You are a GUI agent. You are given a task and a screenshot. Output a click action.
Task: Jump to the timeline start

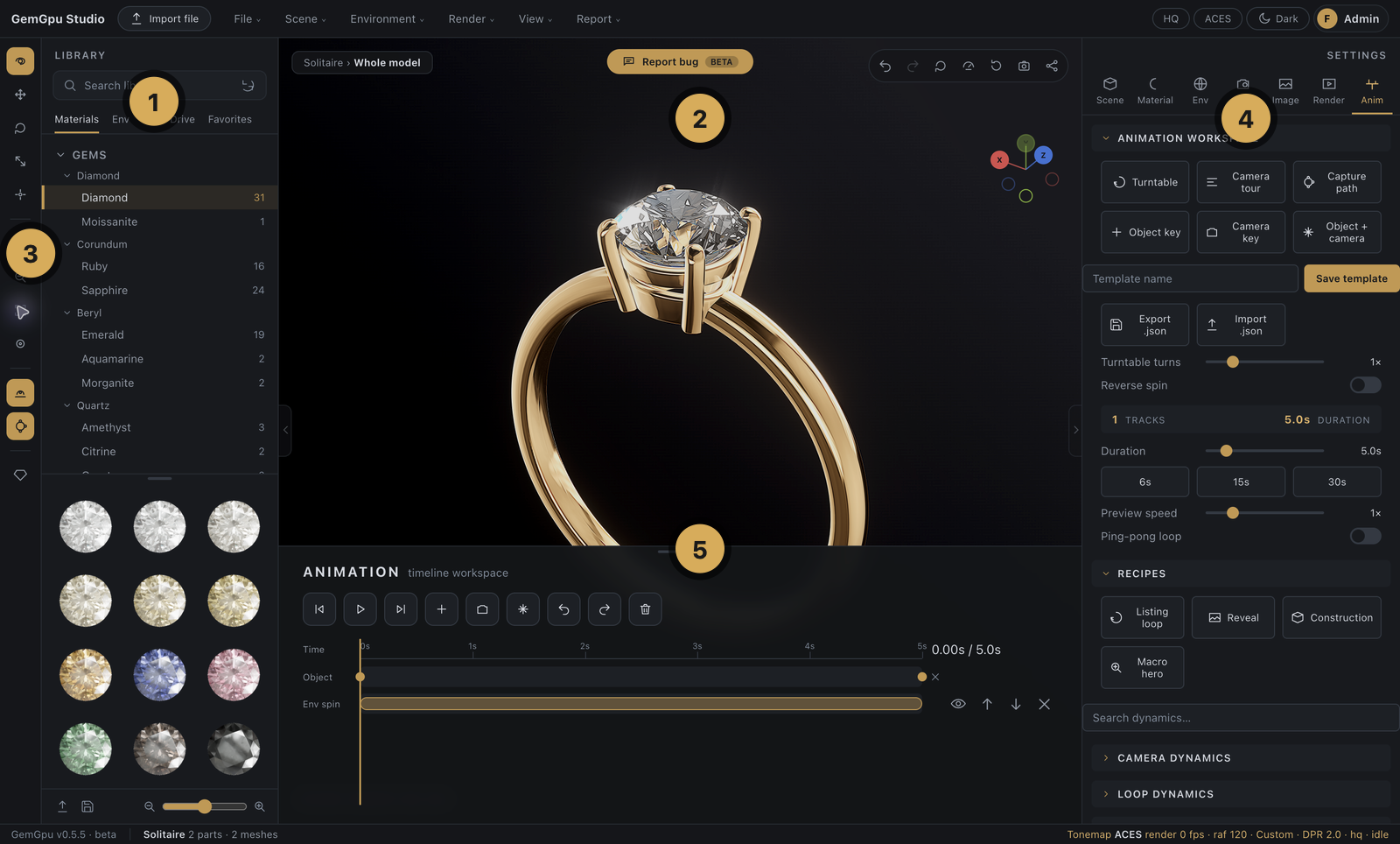coord(319,609)
